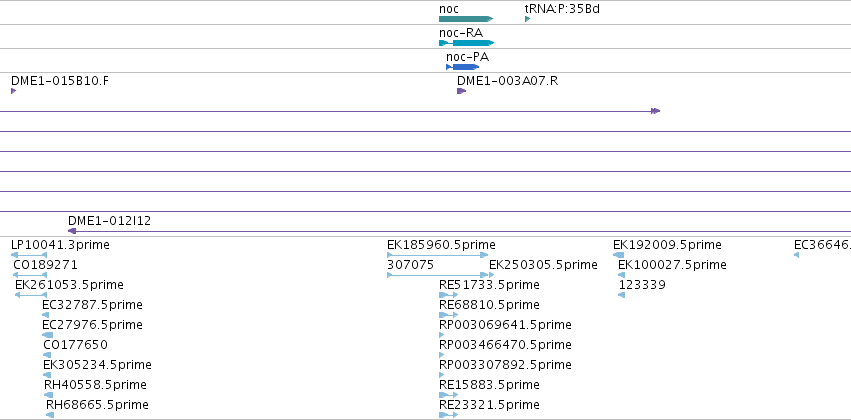This screenshot has height=420, width=851.
Task: Click the 123339 EST arrow
Action: coord(621,295)
